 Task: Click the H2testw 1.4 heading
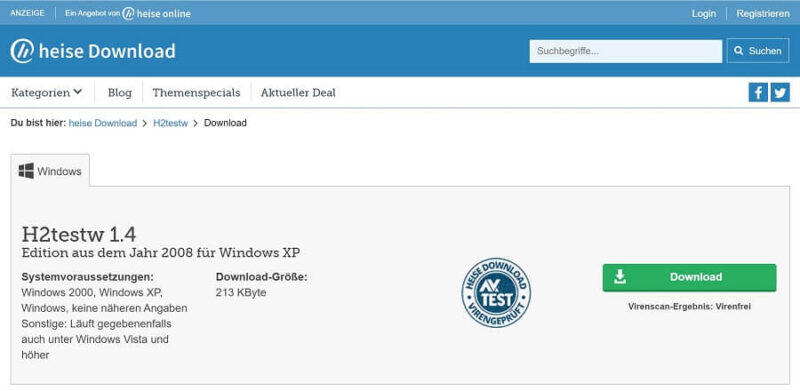79,234
